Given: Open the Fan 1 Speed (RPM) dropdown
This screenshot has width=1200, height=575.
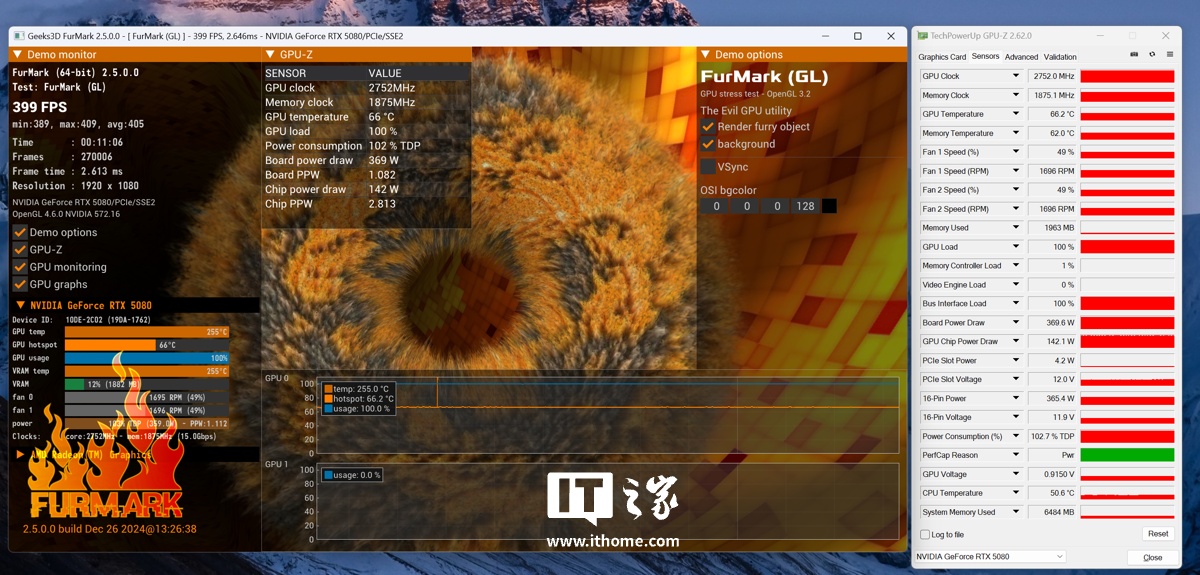Looking at the screenshot, I should (1016, 171).
